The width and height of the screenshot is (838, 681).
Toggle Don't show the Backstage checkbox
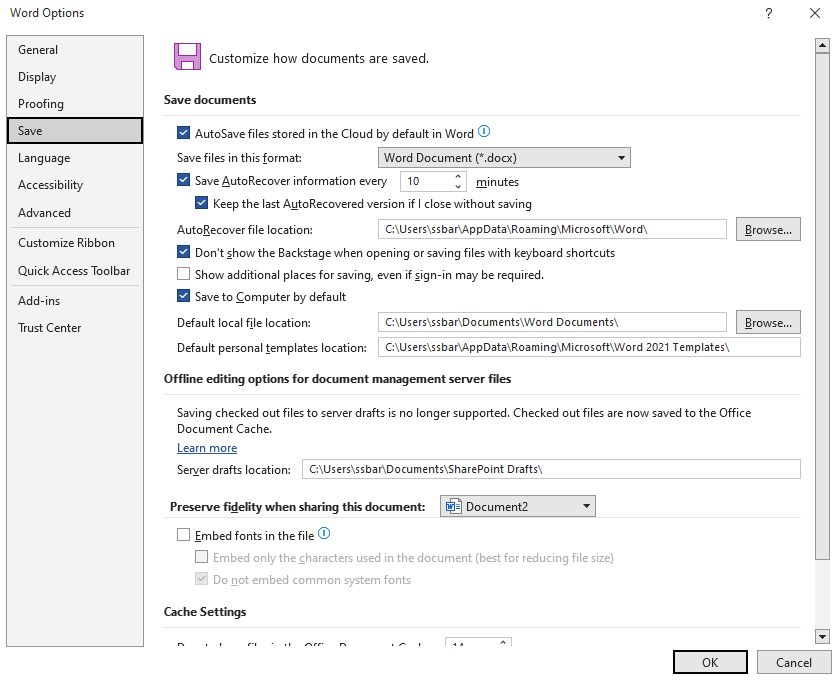tap(183, 252)
